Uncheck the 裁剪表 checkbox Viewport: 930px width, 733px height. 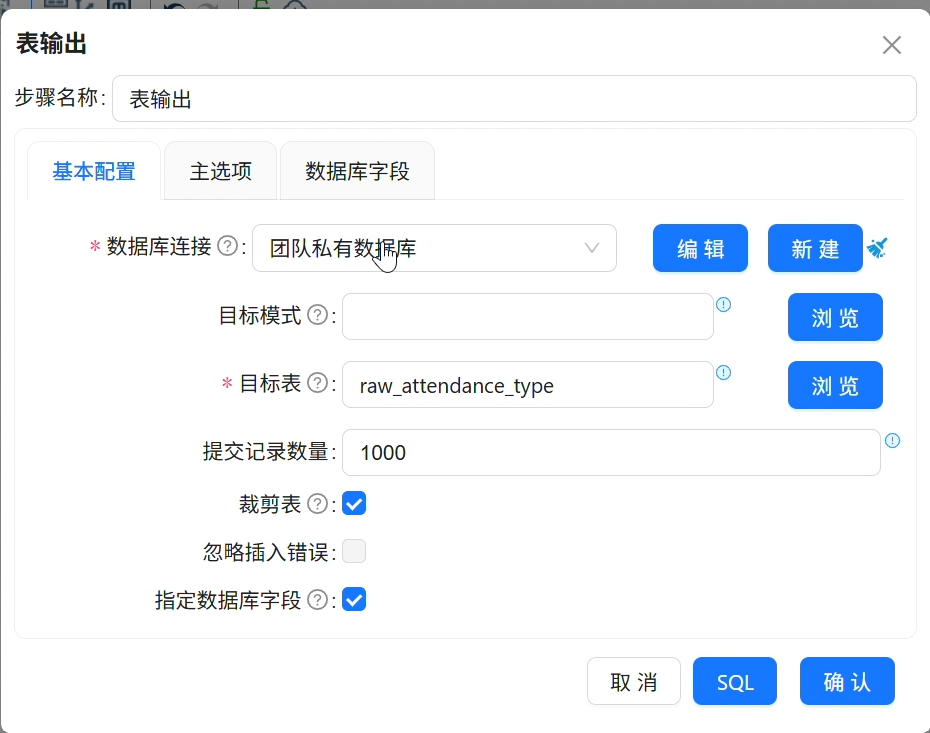point(354,503)
